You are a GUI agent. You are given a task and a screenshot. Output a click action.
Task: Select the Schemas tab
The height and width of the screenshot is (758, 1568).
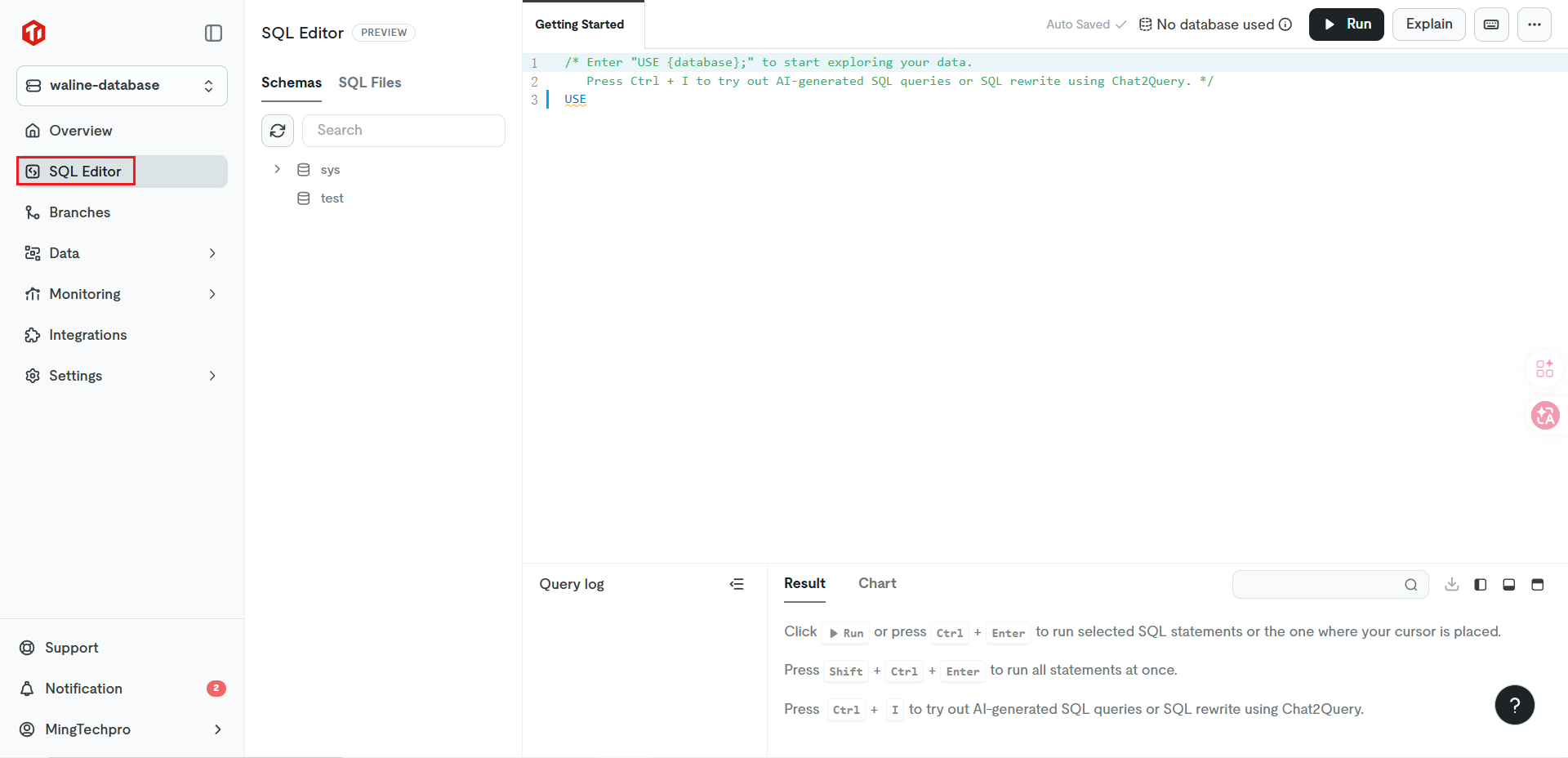pyautogui.click(x=292, y=82)
